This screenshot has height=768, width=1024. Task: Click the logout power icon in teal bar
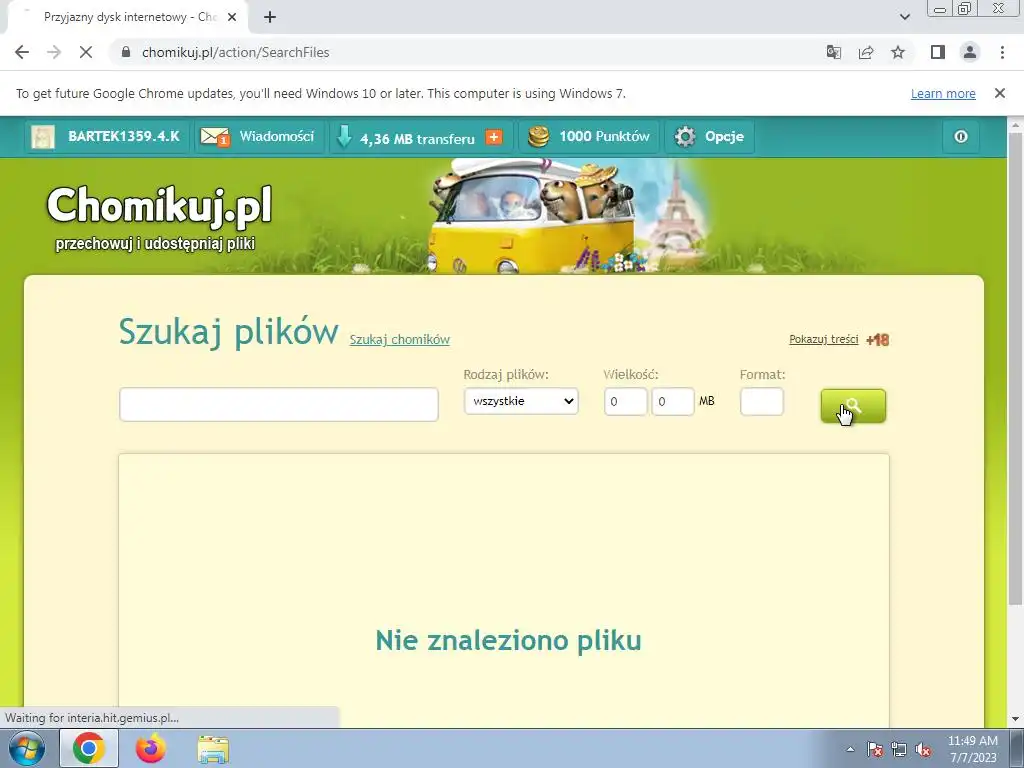[x=961, y=136]
